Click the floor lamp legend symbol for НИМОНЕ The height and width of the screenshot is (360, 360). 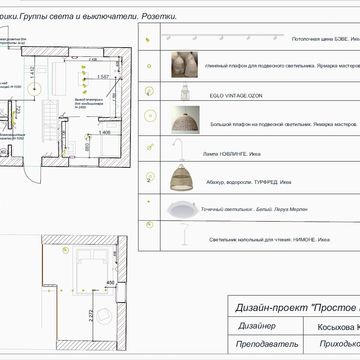click(x=149, y=224)
